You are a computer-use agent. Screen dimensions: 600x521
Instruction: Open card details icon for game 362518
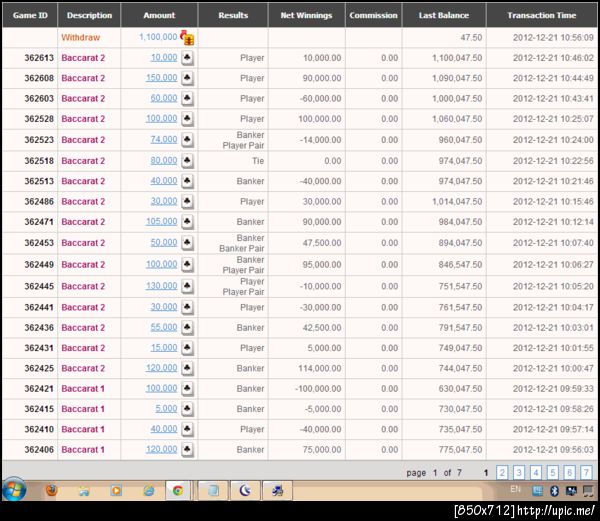pos(187,161)
